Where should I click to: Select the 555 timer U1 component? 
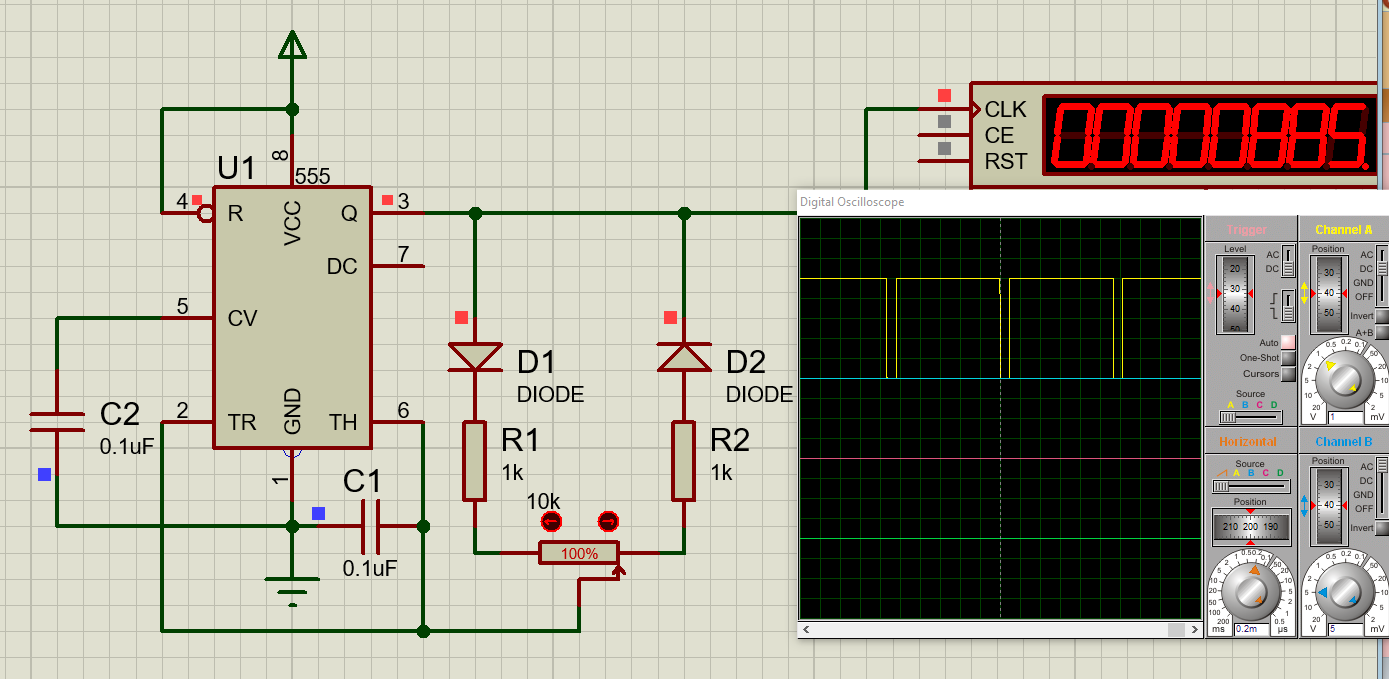coord(291,317)
